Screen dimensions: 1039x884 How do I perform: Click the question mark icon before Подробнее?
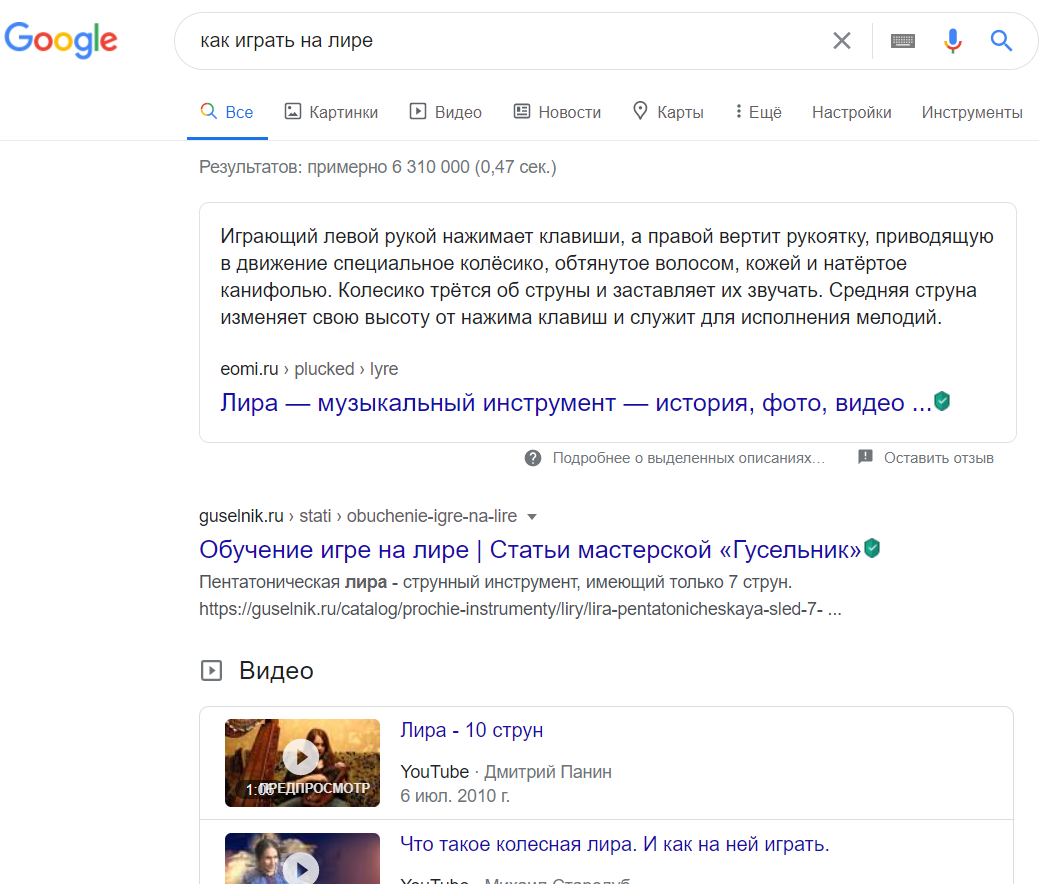pyautogui.click(x=533, y=457)
